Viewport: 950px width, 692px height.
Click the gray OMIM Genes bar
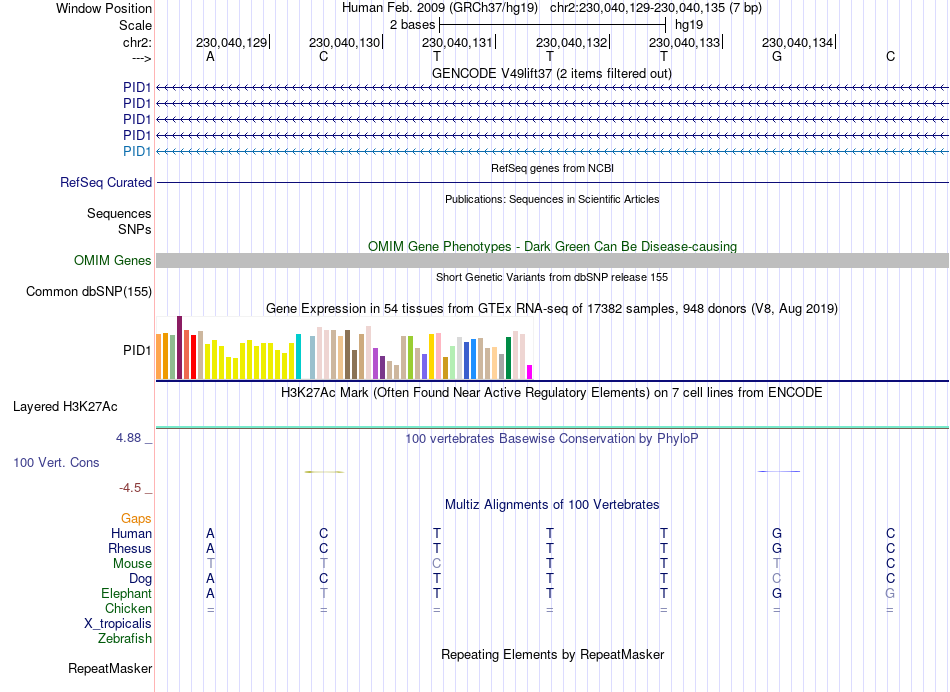click(x=552, y=261)
